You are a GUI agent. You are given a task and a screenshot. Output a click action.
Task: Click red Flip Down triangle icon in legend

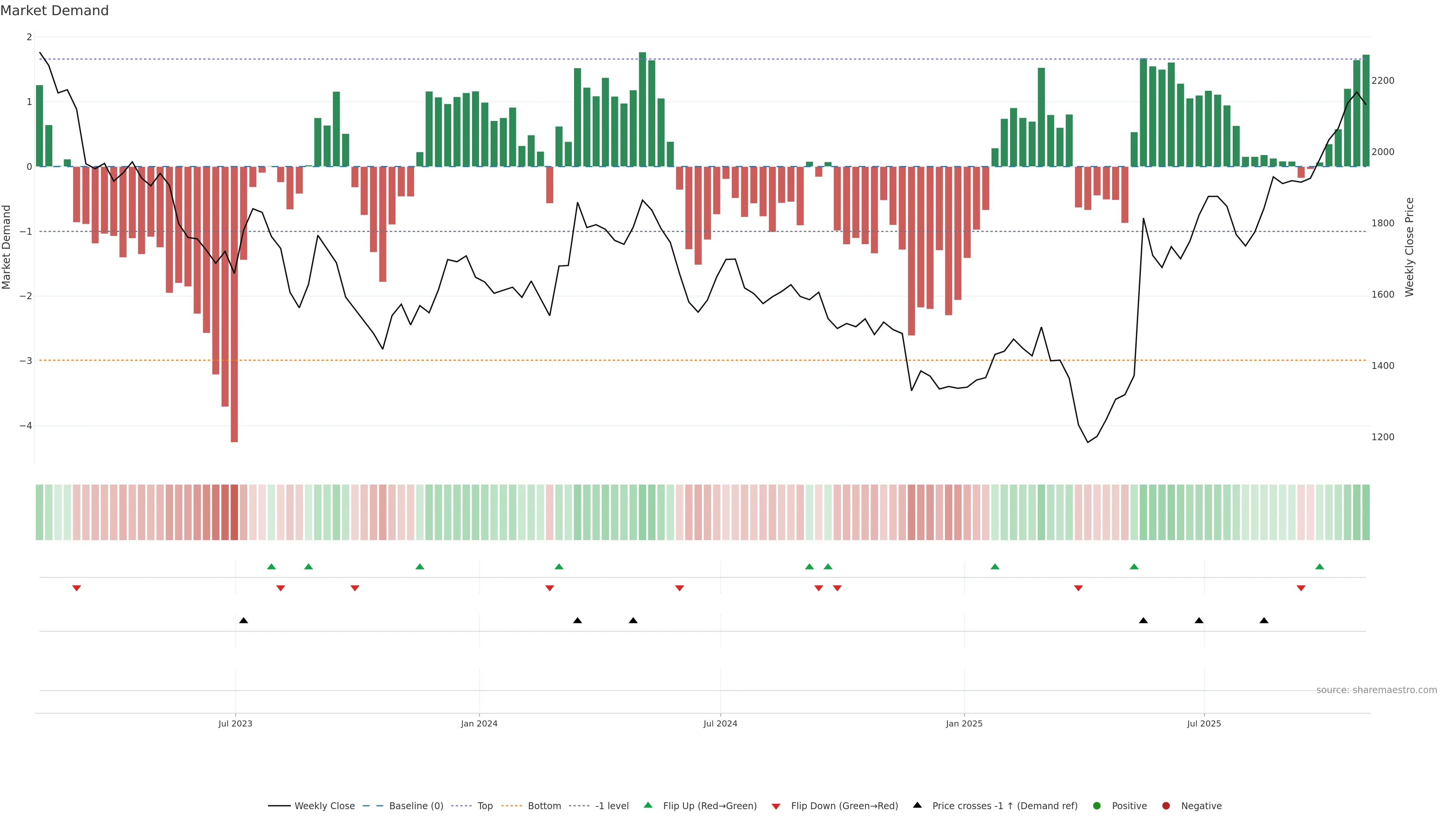click(x=776, y=806)
